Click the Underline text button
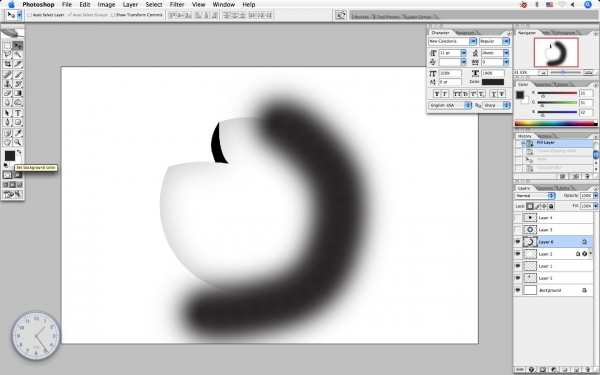 click(493, 94)
